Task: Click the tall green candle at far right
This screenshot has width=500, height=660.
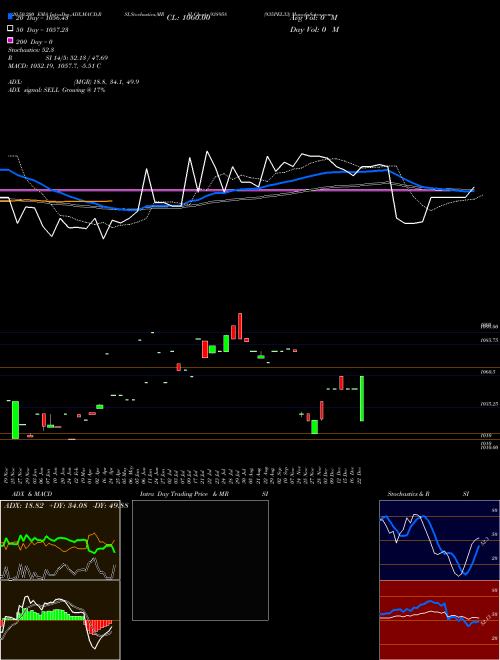Action: [362, 399]
